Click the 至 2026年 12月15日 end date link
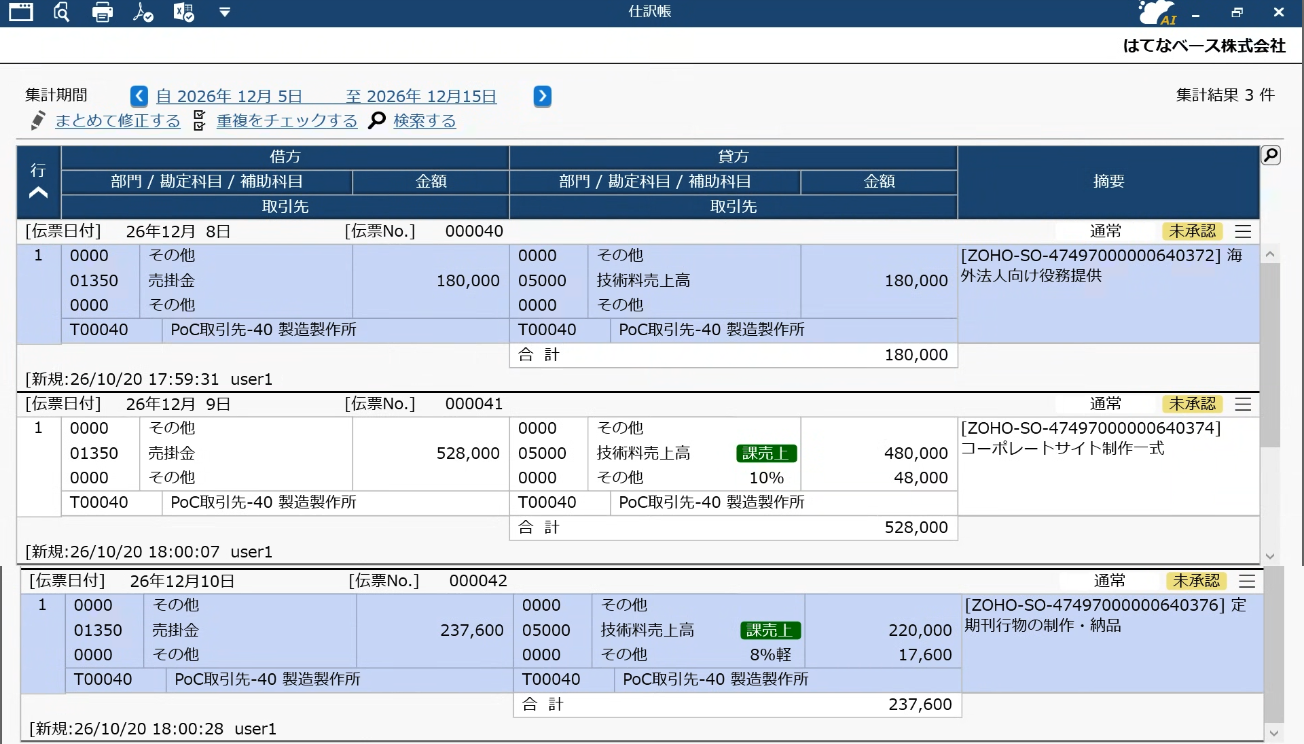 (421, 96)
